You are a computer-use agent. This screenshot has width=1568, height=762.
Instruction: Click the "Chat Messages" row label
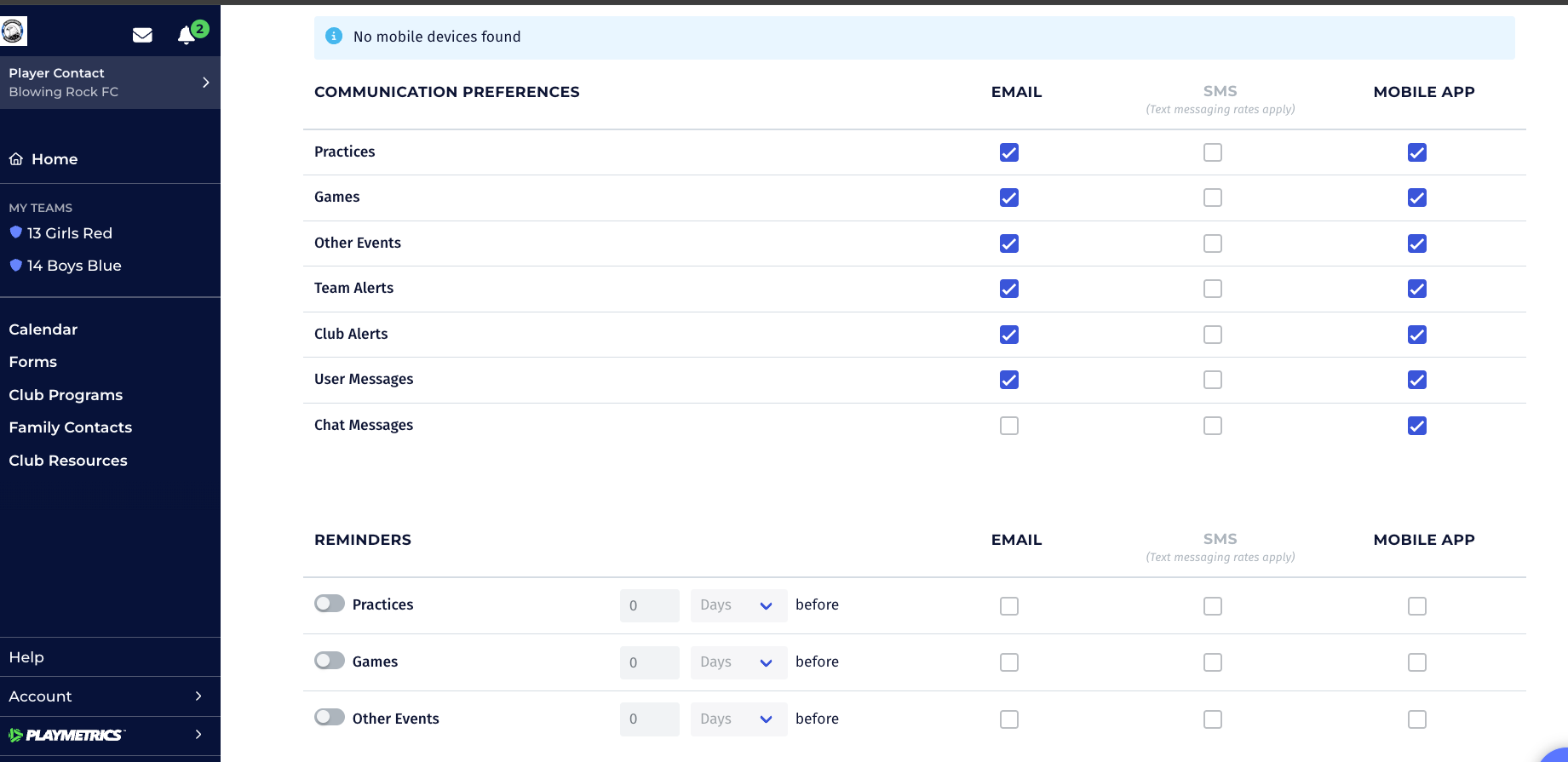coord(364,425)
